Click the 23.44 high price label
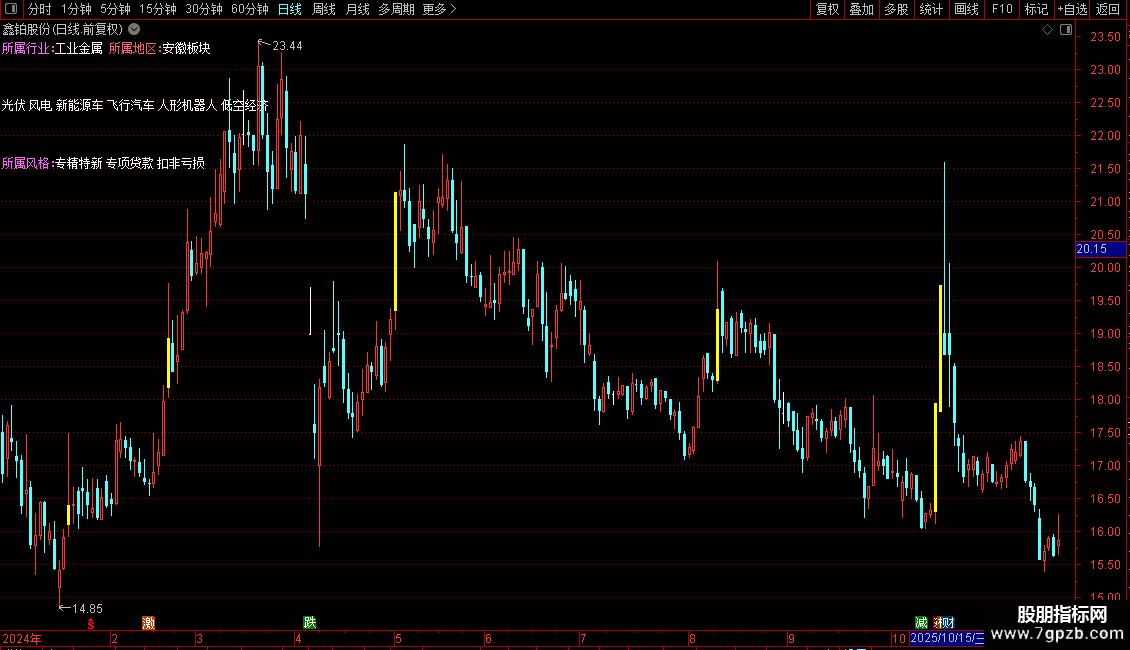Viewport: 1130px width, 650px height. pos(287,45)
